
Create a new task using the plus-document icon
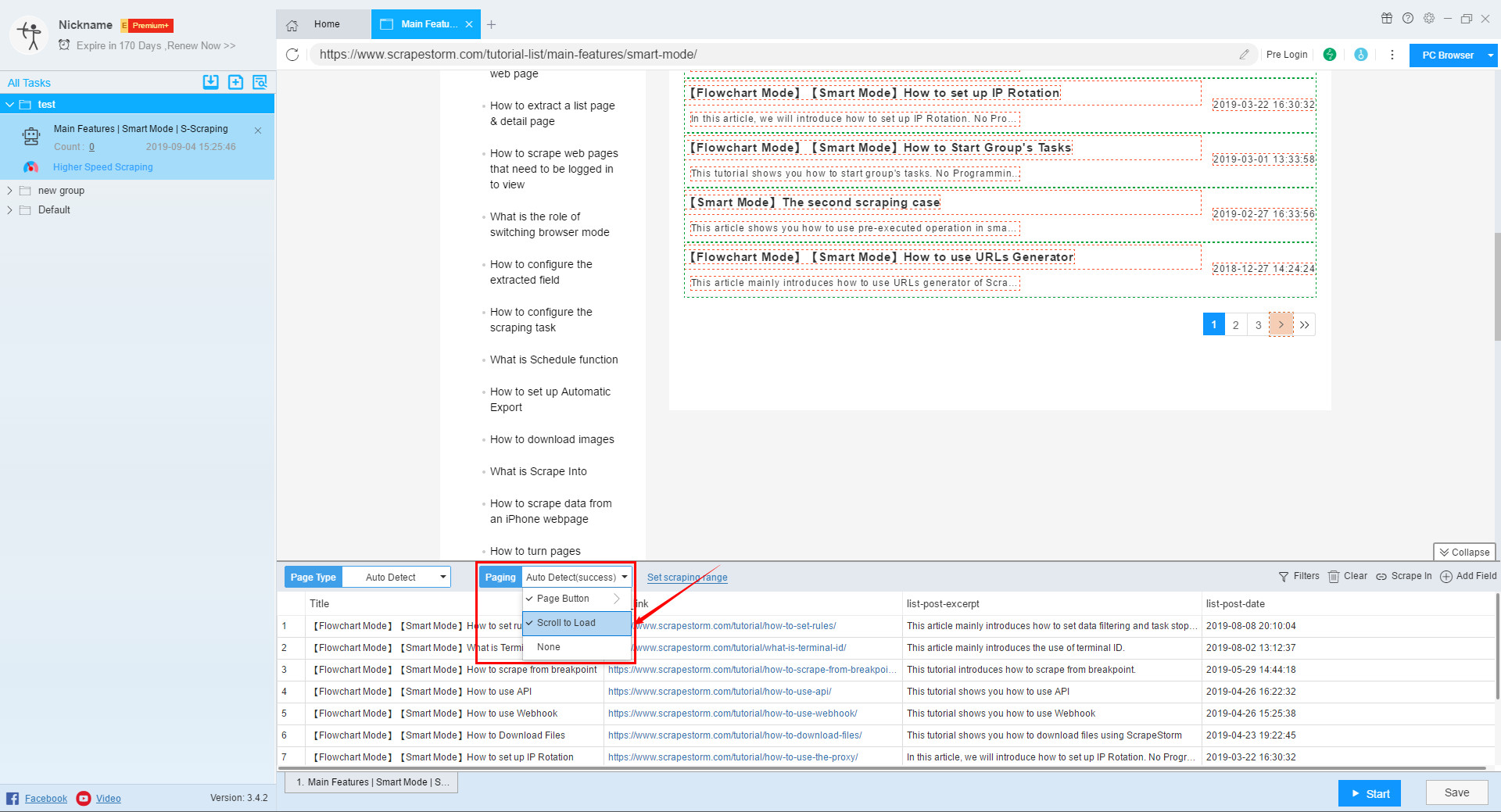(235, 82)
